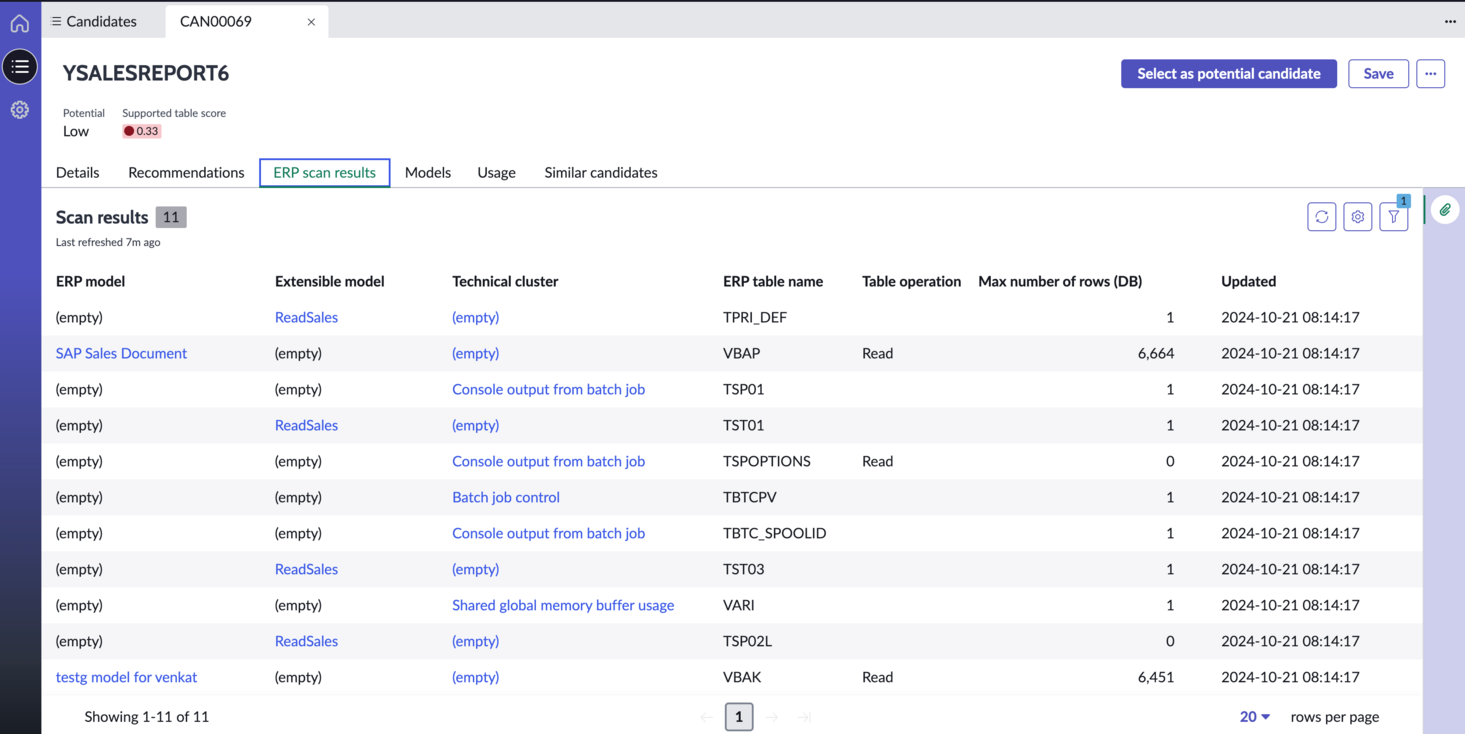Sort by Table operation column header
Viewport: 1465px width, 734px height.
pyautogui.click(x=911, y=281)
